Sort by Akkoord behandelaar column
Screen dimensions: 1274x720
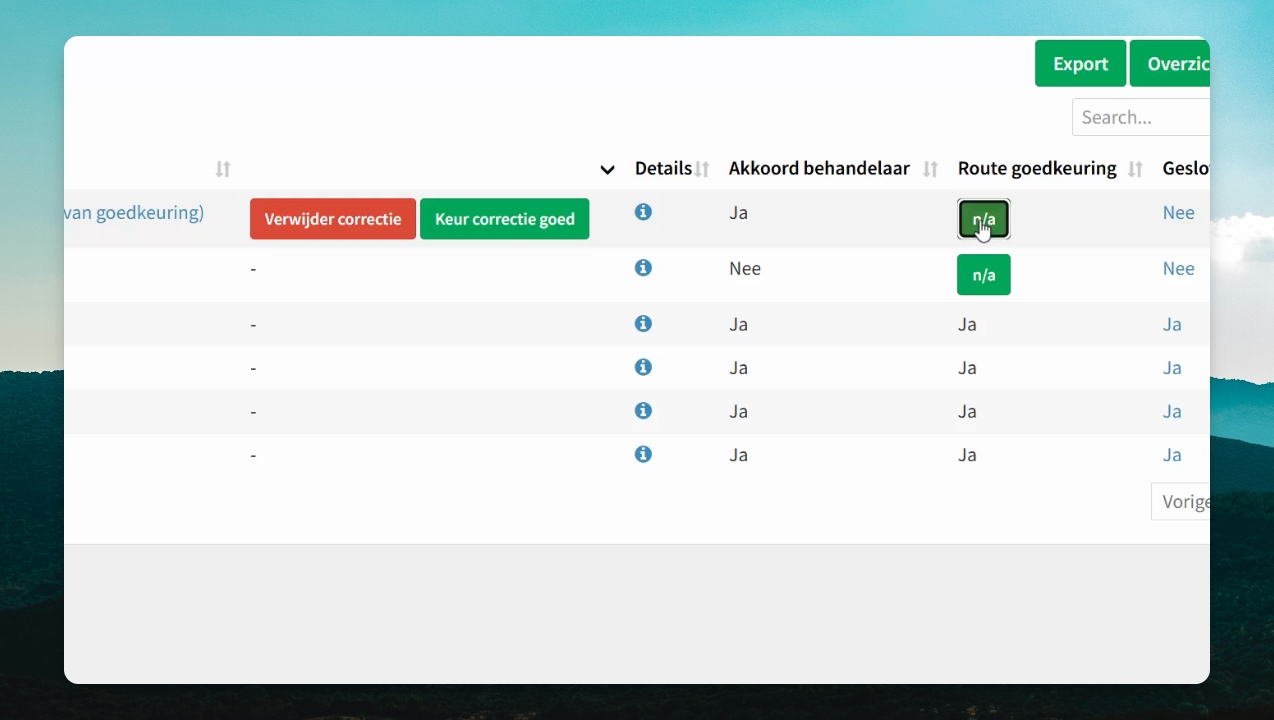(930, 169)
